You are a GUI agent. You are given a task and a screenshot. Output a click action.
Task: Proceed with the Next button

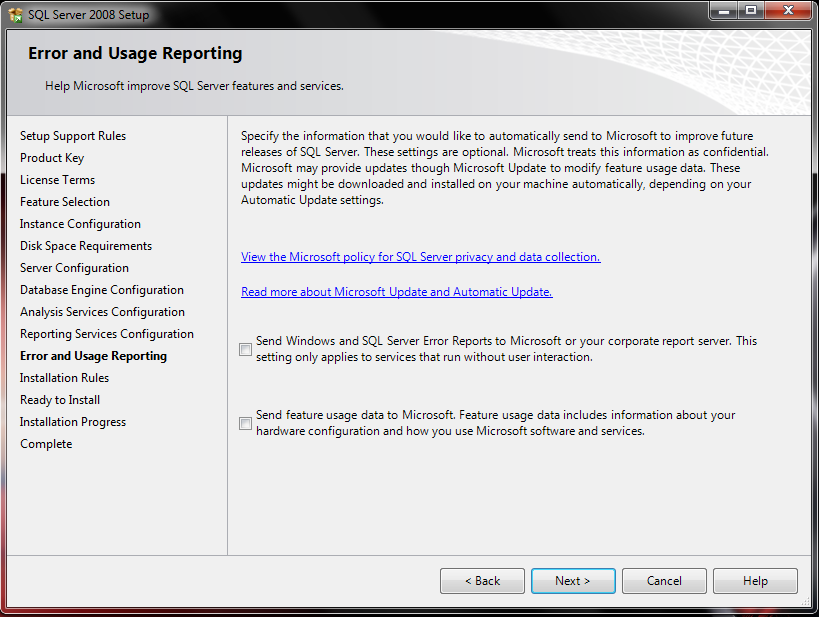coord(573,581)
